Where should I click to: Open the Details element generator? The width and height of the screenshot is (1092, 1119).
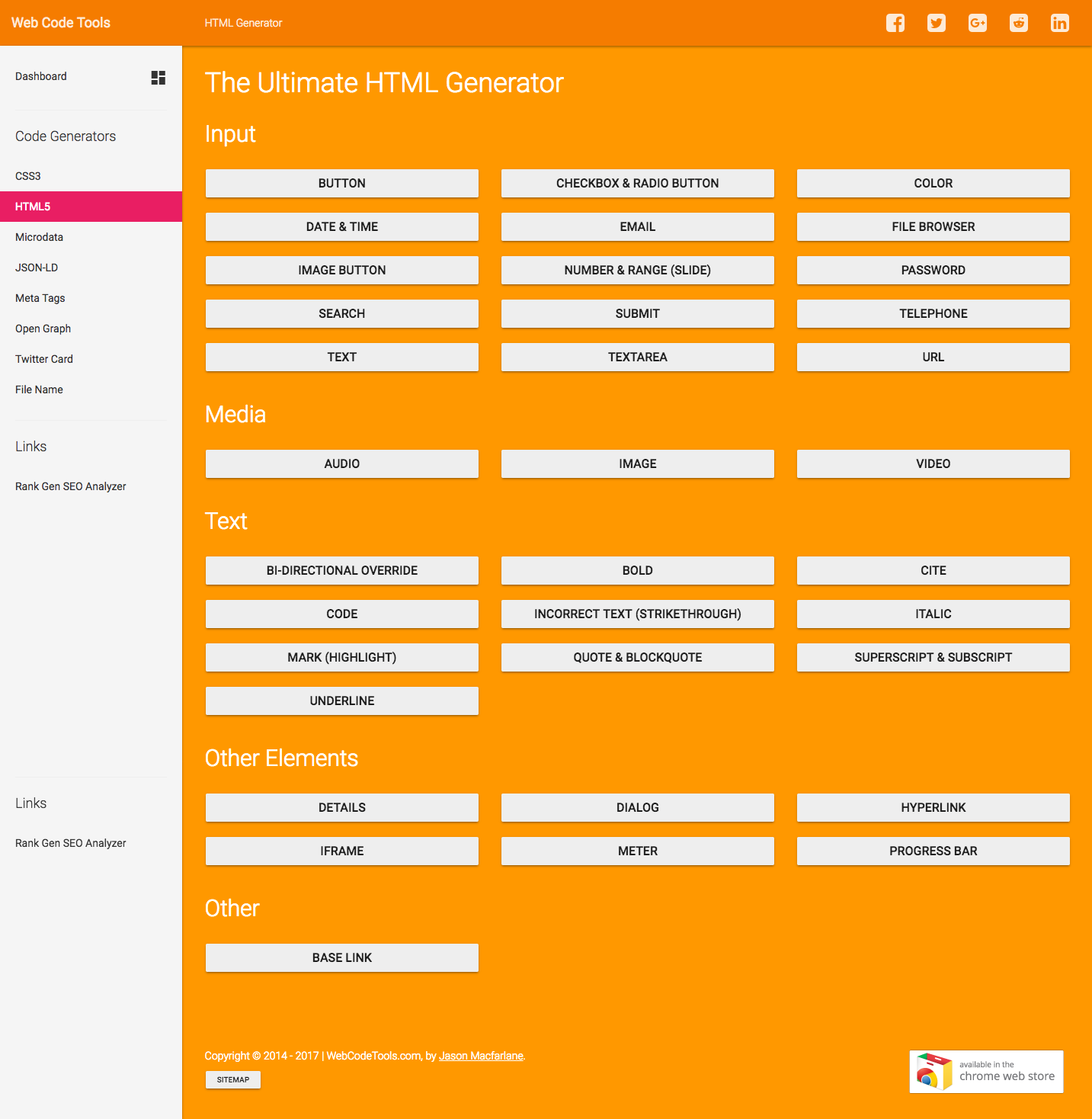pos(342,807)
